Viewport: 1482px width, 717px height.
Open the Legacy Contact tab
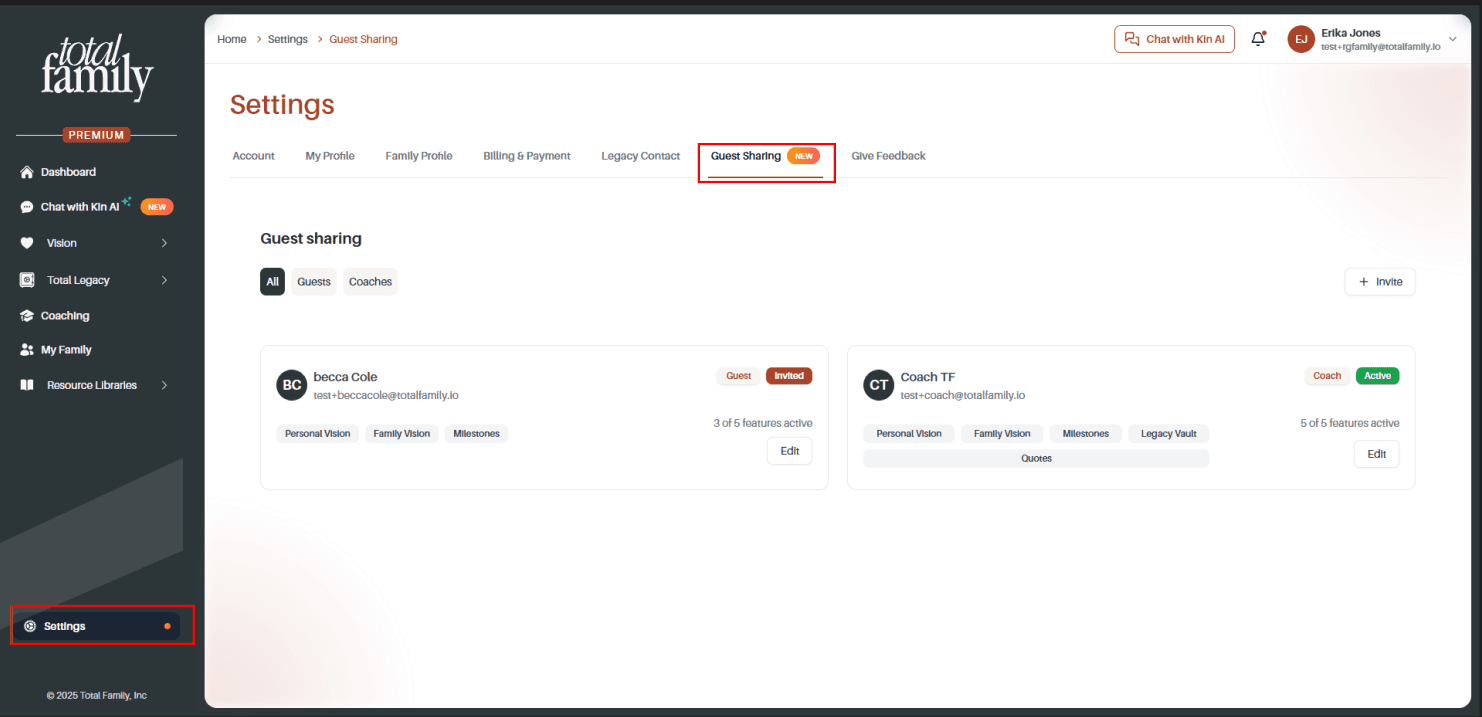pyautogui.click(x=641, y=156)
